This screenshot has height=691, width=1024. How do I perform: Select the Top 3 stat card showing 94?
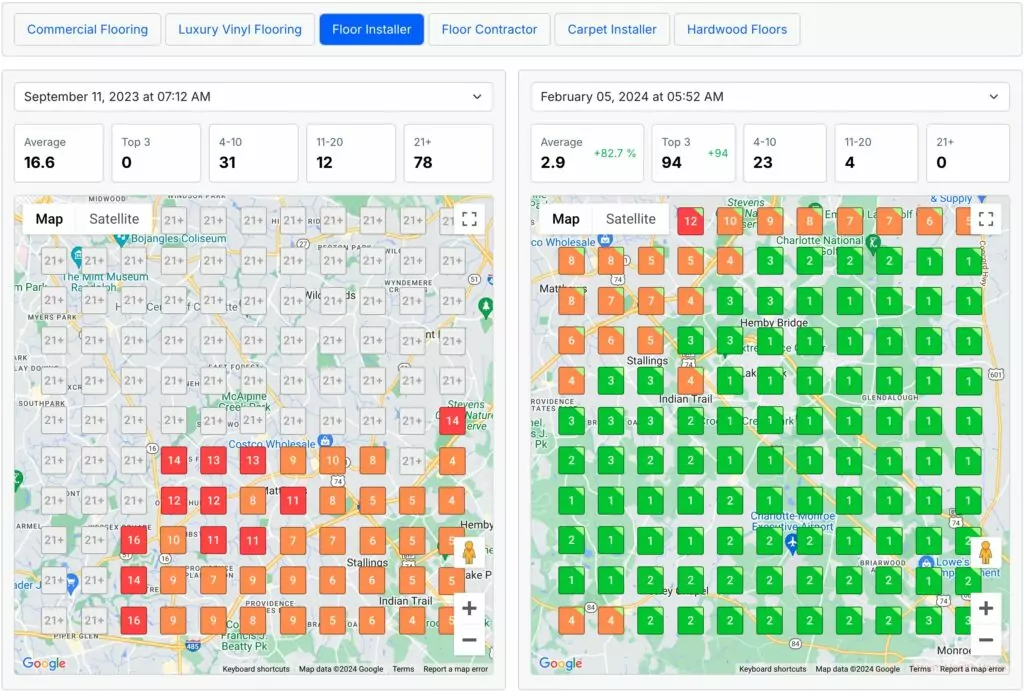point(693,152)
